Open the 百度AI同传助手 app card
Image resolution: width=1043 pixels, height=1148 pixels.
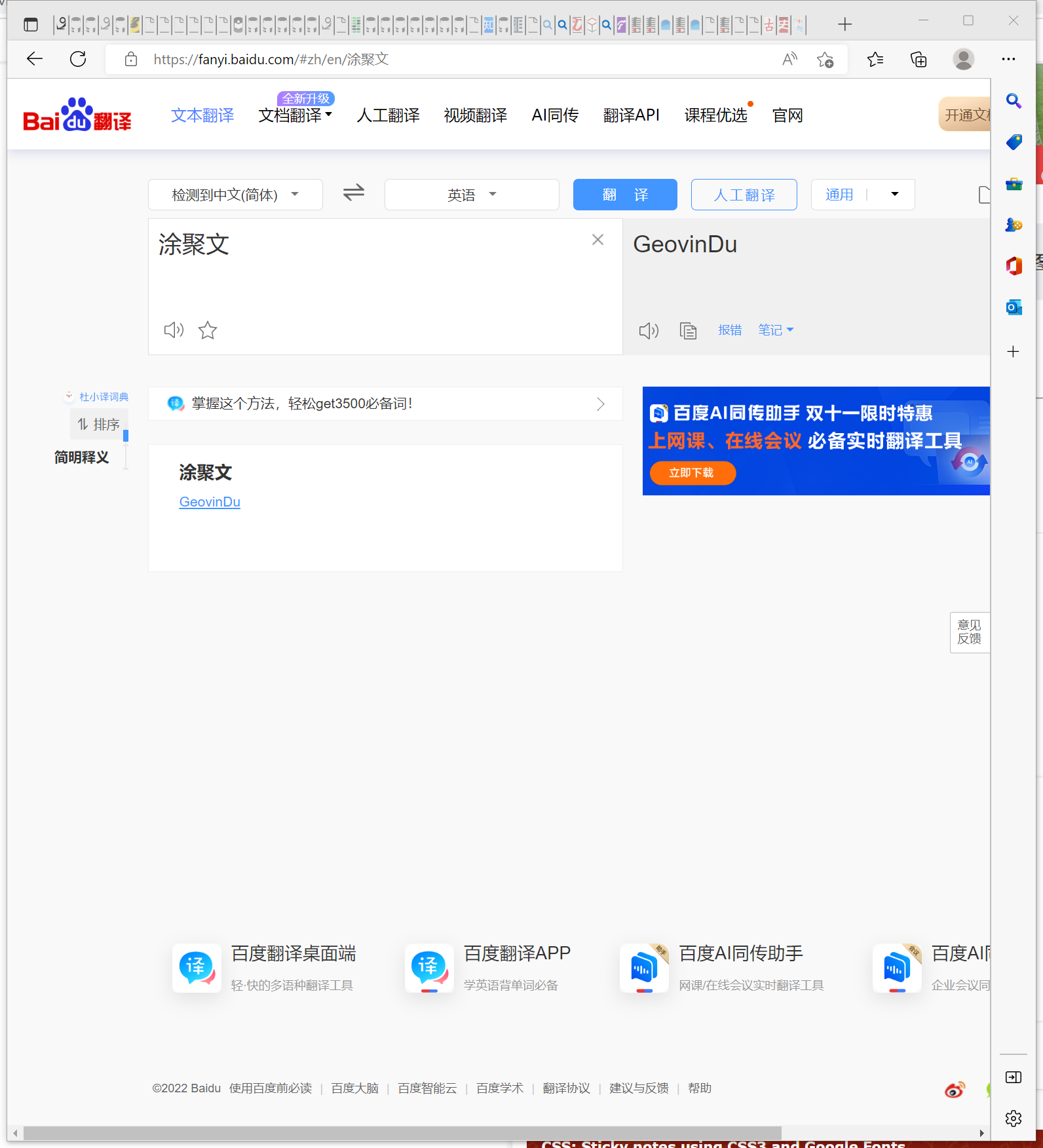[x=721, y=968]
